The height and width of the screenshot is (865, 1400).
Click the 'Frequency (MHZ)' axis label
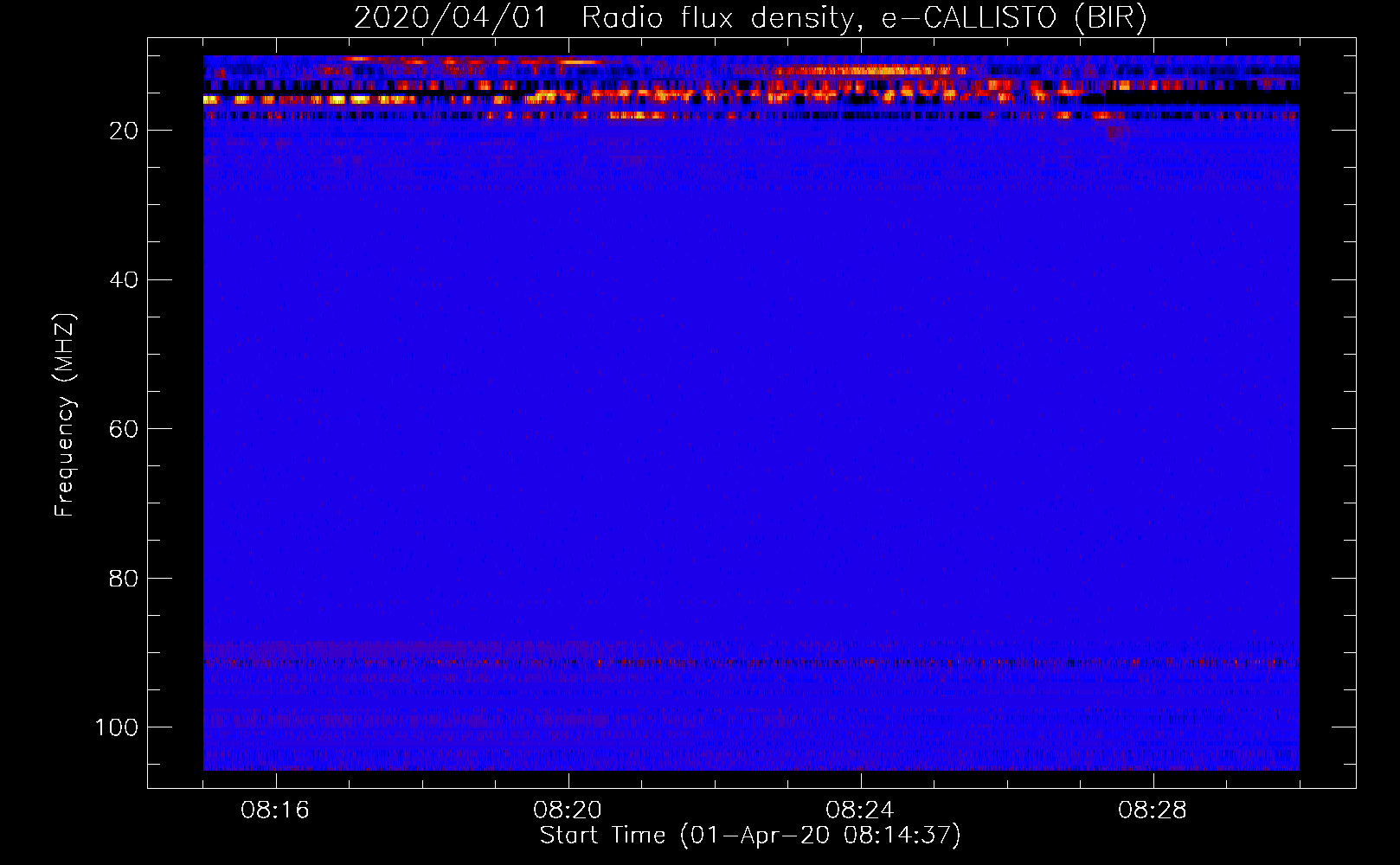pyautogui.click(x=65, y=414)
